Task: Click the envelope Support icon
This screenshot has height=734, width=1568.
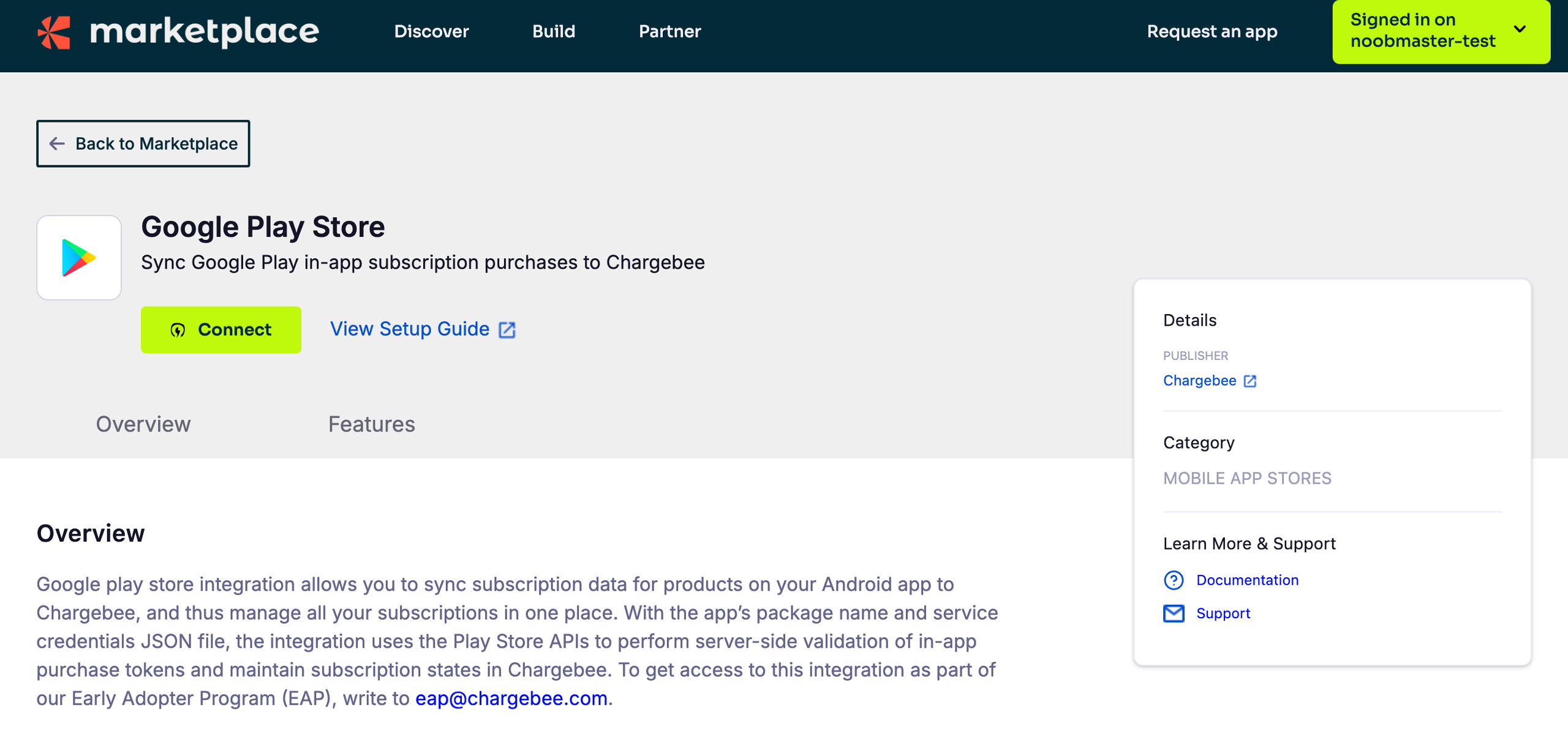Action: tap(1174, 613)
